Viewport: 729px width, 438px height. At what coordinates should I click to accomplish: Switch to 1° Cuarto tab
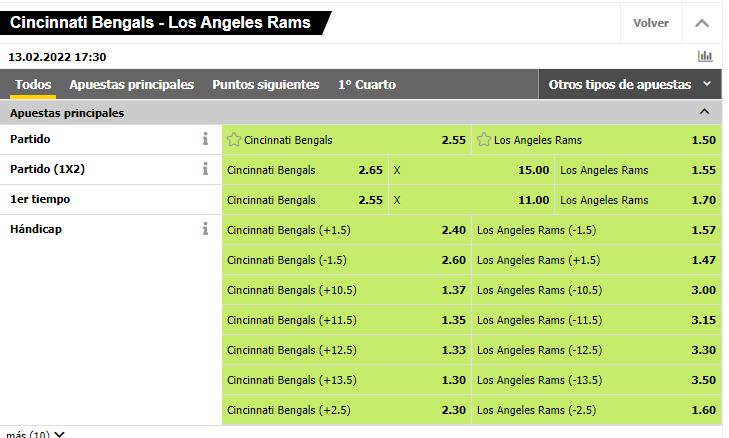(367, 85)
